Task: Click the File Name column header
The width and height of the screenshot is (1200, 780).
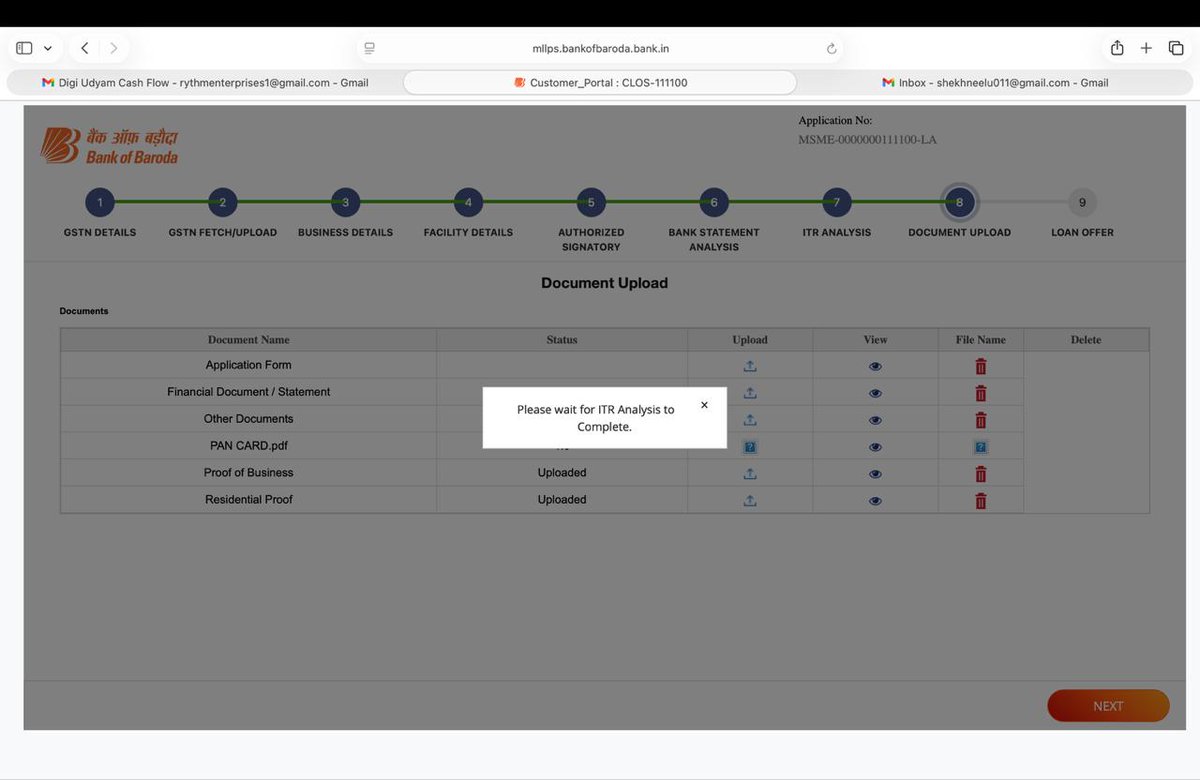Action: (981, 340)
